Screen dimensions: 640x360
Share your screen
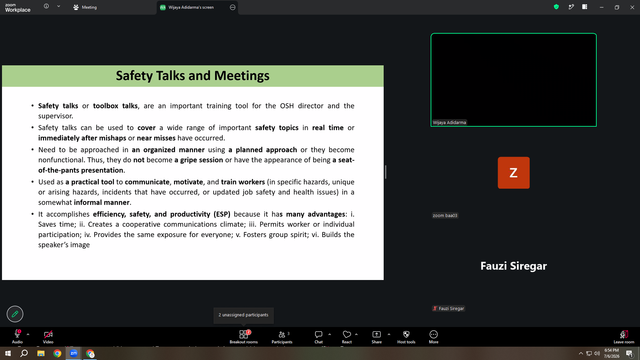[x=376, y=336]
